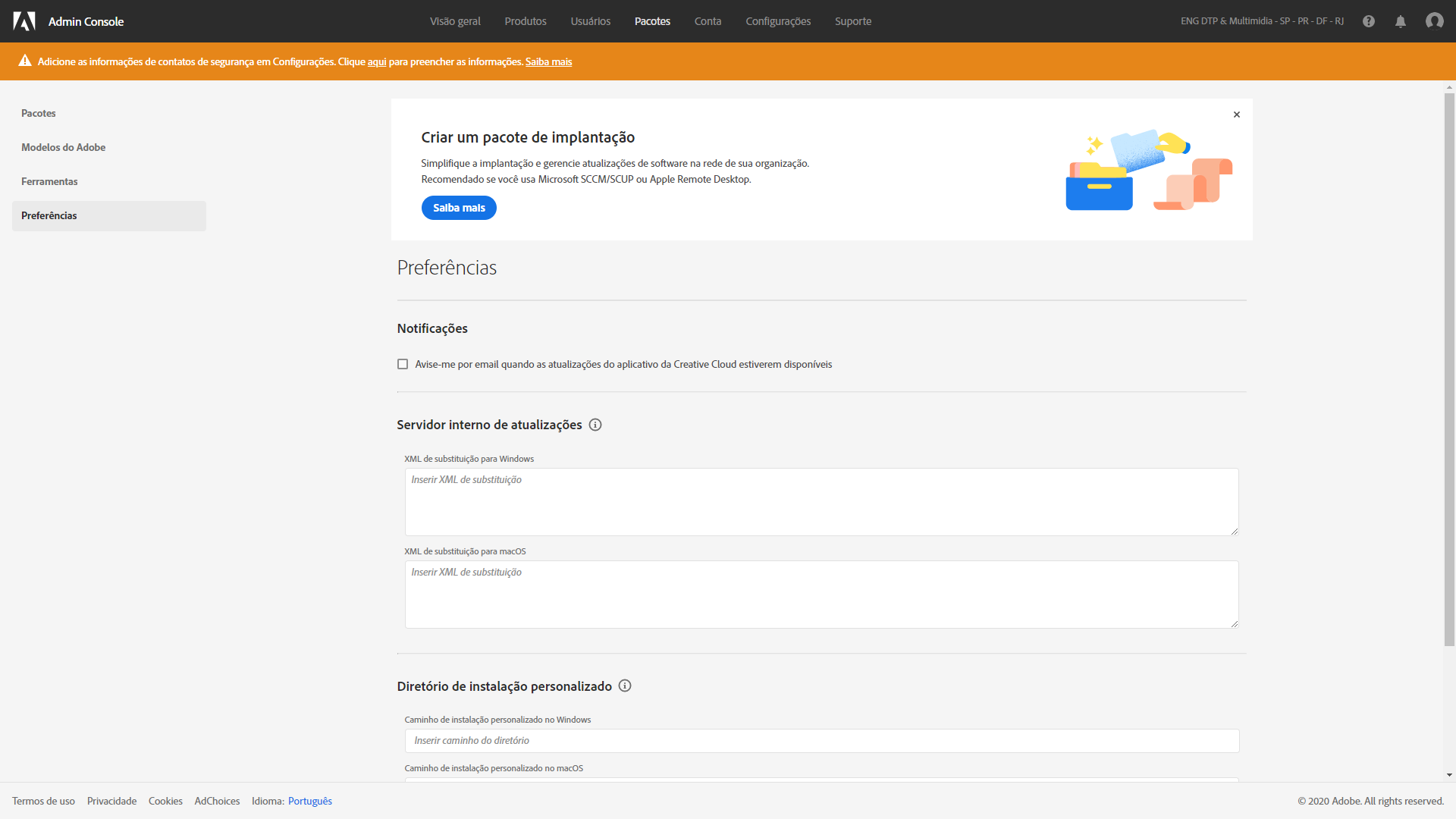Screen dimensions: 1456x819
Task: Click 'Caminho de instalação personalizado no Windows' label
Action: click(x=497, y=720)
